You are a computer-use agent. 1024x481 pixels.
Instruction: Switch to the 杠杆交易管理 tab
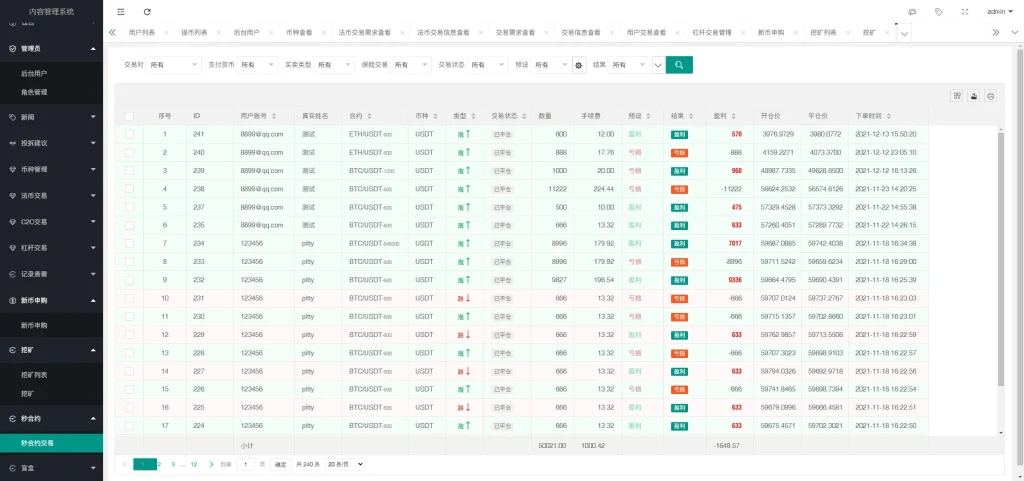pyautogui.click(x=712, y=33)
